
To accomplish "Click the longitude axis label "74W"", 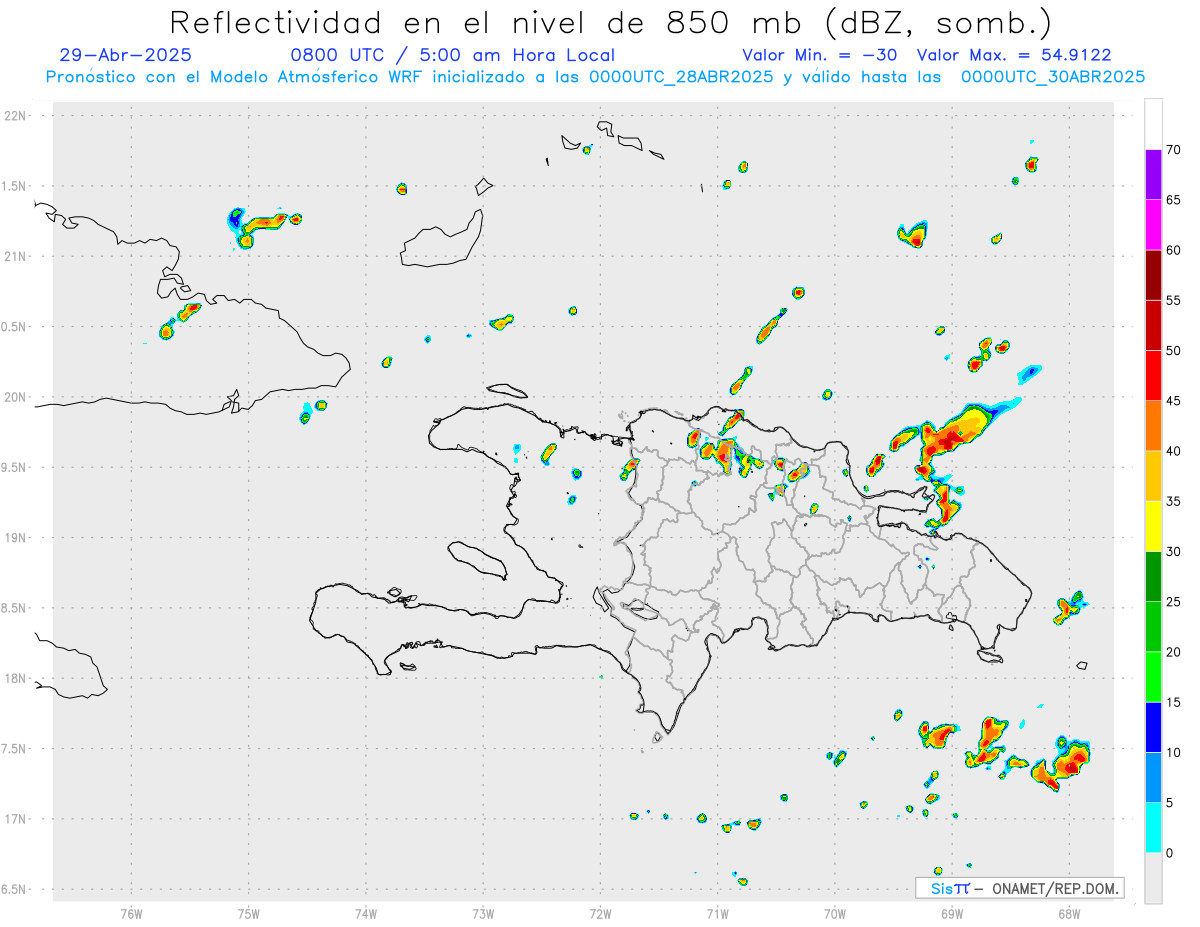I will click(x=366, y=913).
